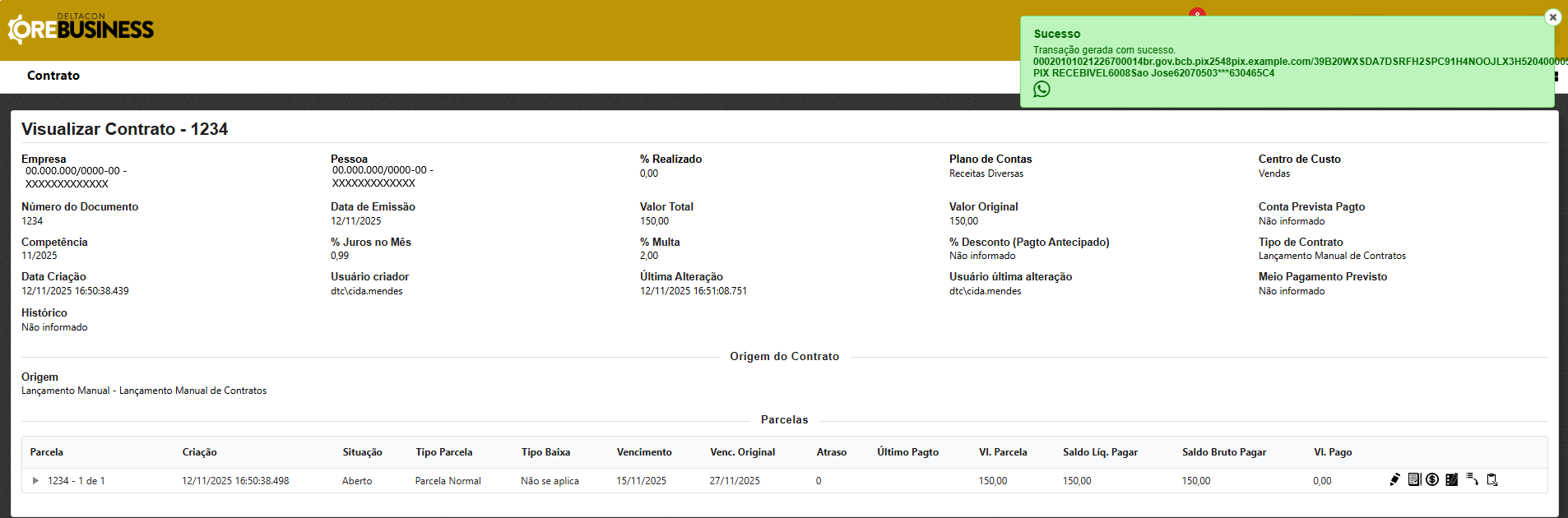
Task: Click the Criação column header
Action: (x=199, y=452)
